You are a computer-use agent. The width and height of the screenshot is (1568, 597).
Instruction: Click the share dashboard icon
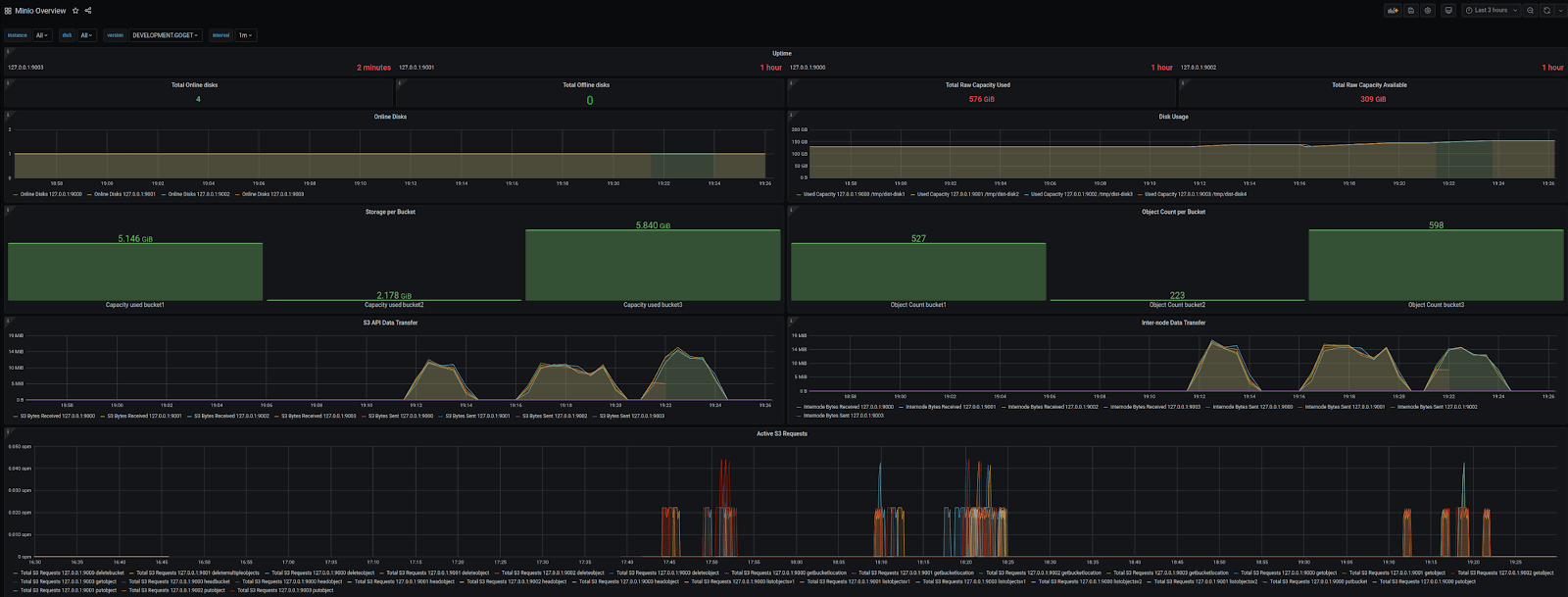(x=88, y=11)
